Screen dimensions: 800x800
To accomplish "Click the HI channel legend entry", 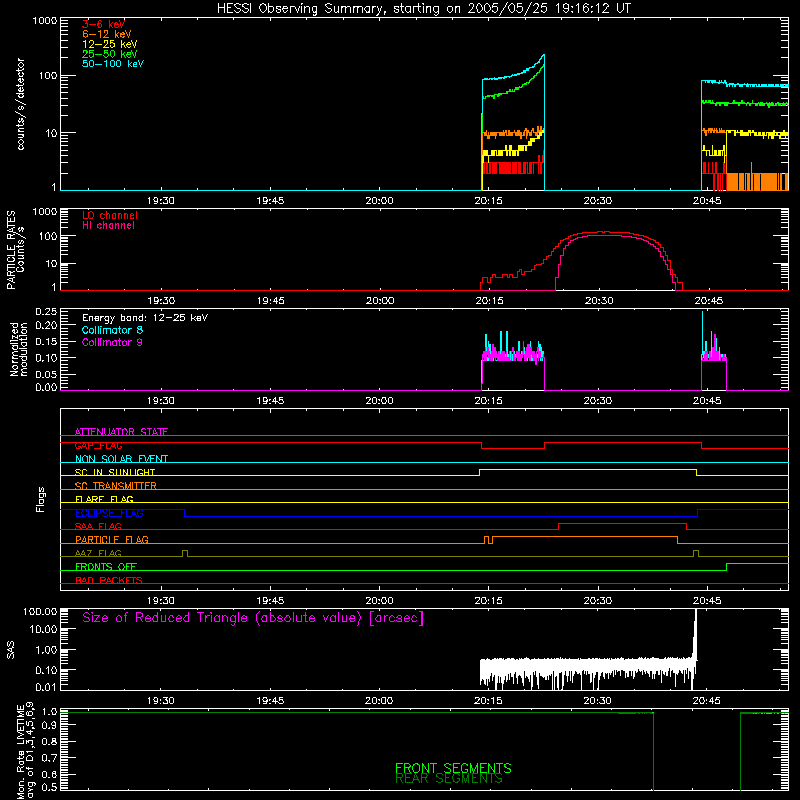I will (108, 226).
